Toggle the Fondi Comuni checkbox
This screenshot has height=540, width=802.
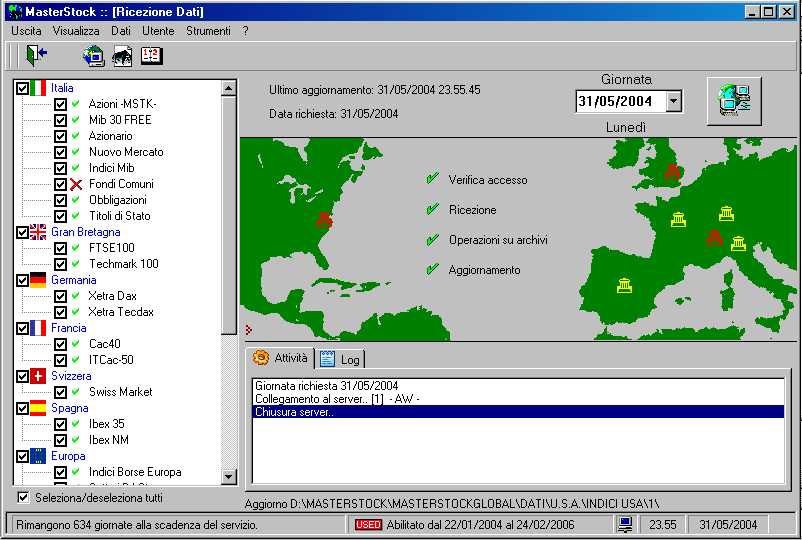pyautogui.click(x=60, y=184)
